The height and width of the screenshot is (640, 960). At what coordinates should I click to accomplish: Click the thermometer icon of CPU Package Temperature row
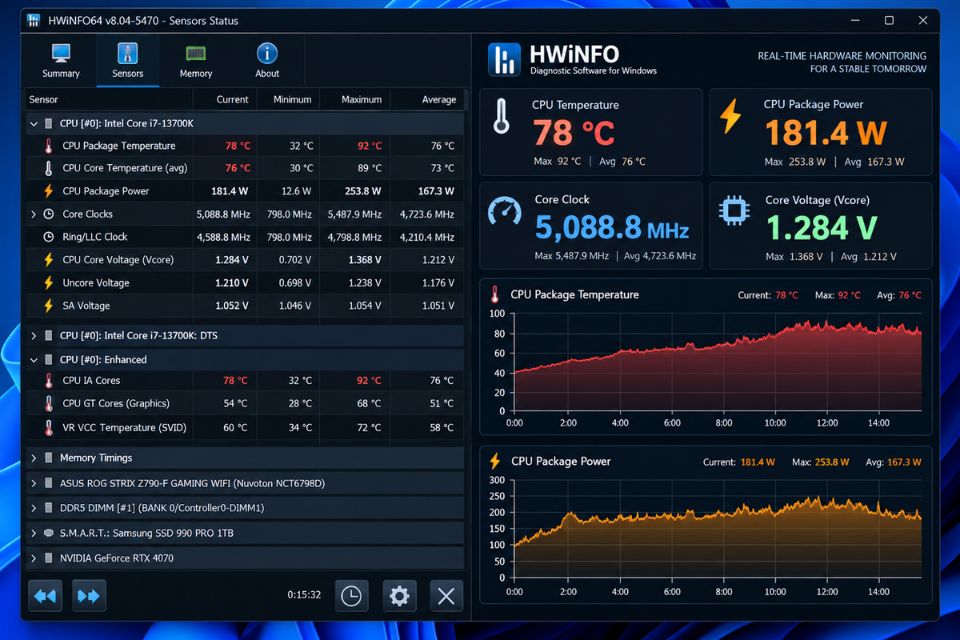click(x=48, y=146)
